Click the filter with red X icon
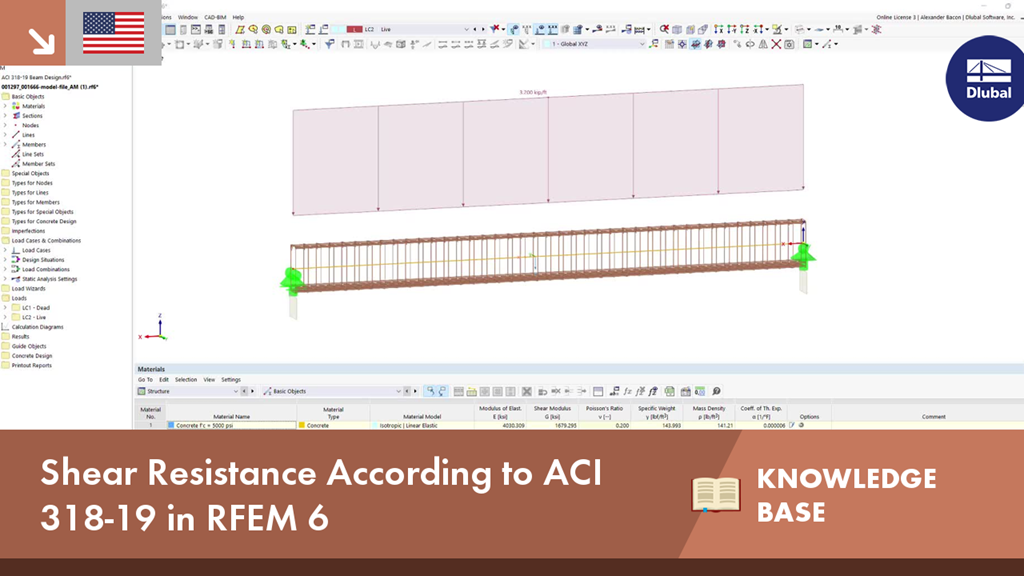 point(495,29)
